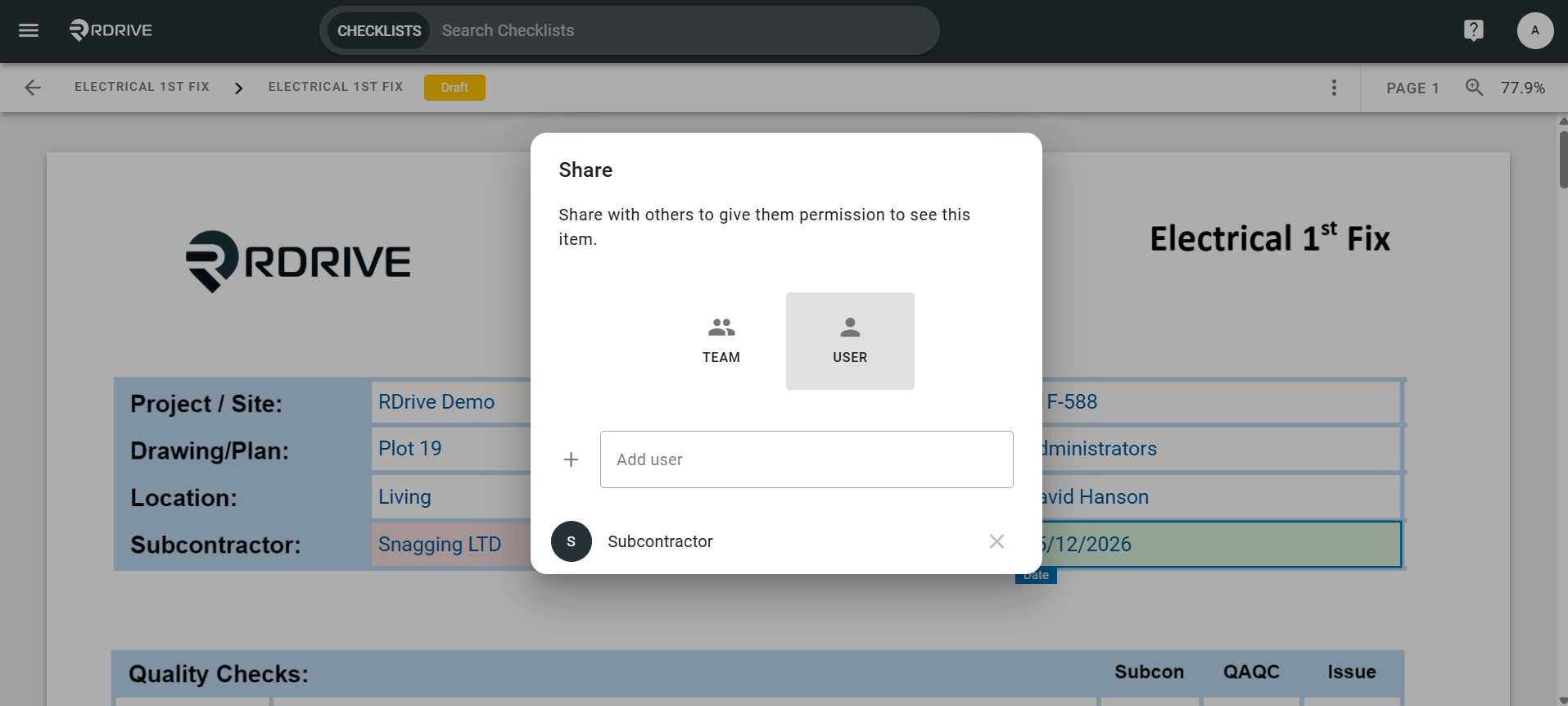Screen dimensions: 1568x706
Task: Click the Plot 19 drawing field
Action: (x=451, y=449)
